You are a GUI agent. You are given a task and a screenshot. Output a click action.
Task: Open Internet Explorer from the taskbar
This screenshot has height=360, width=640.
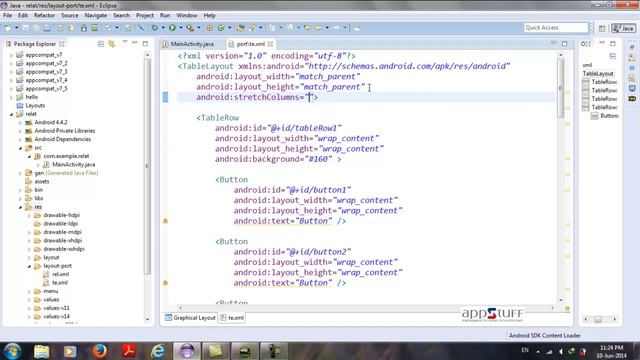click(158, 351)
